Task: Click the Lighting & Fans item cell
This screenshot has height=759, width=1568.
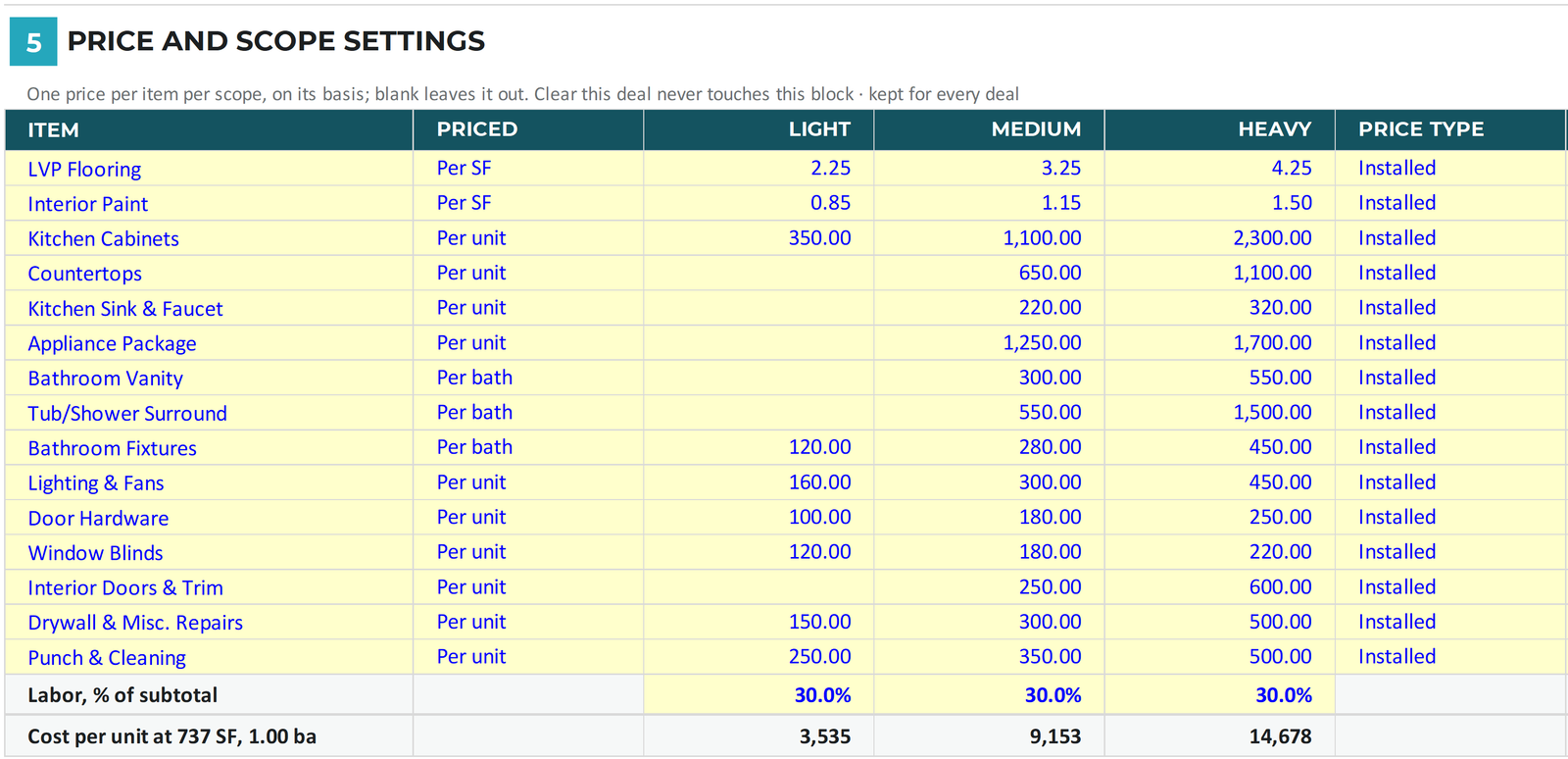Action: coord(209,482)
